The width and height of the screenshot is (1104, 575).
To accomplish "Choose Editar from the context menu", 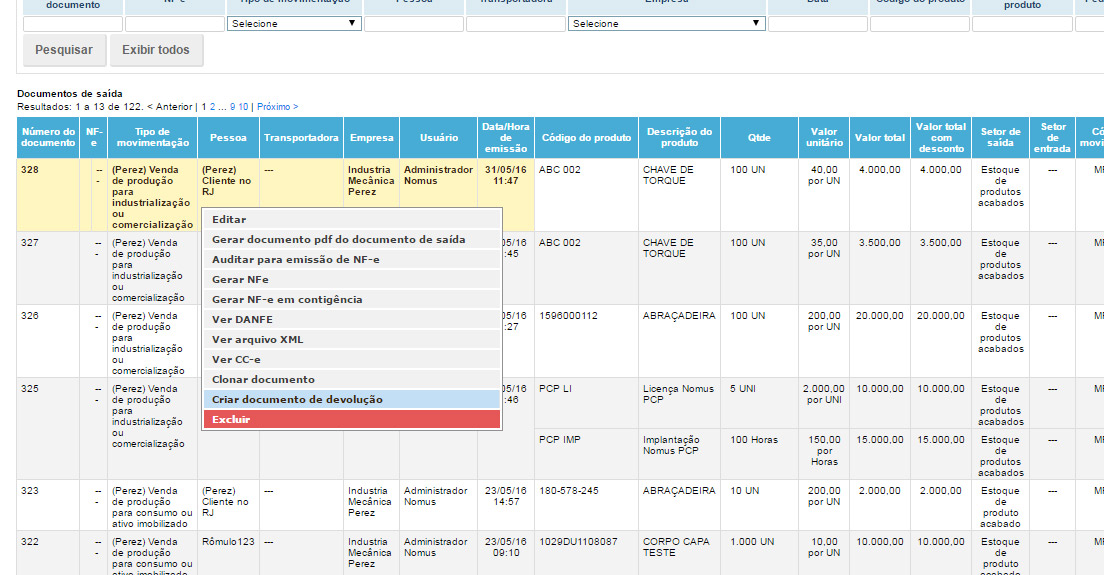I will pyautogui.click(x=229, y=219).
